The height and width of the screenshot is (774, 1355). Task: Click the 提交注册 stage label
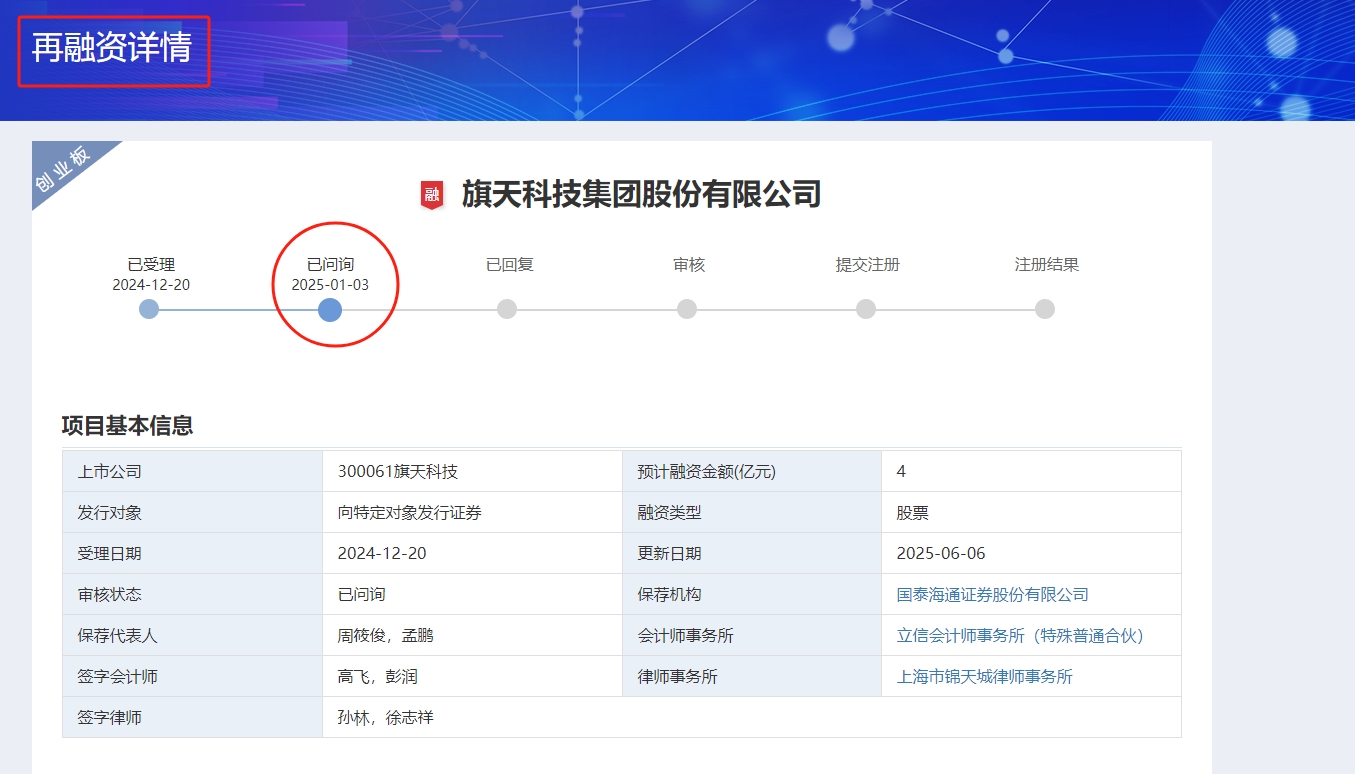point(868,265)
